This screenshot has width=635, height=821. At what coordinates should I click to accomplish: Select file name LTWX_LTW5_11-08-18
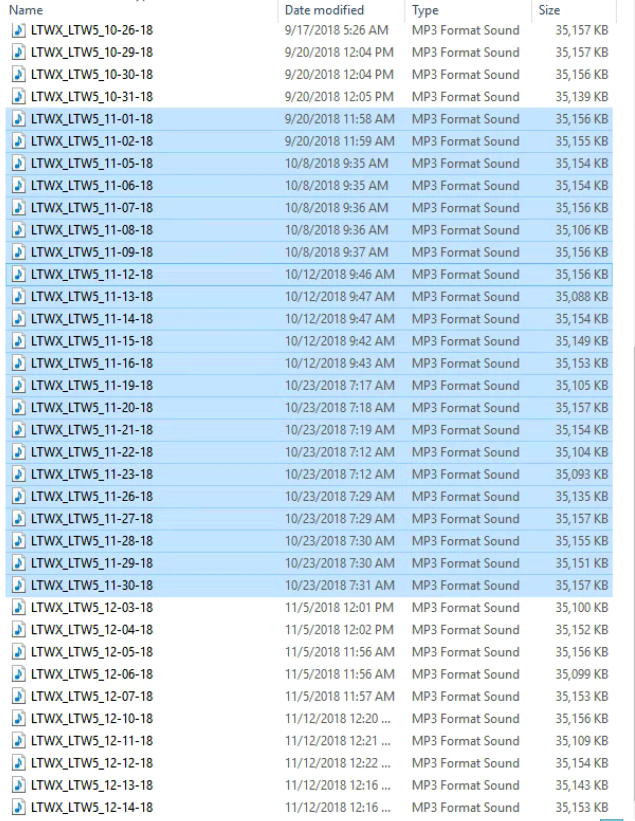coord(92,230)
